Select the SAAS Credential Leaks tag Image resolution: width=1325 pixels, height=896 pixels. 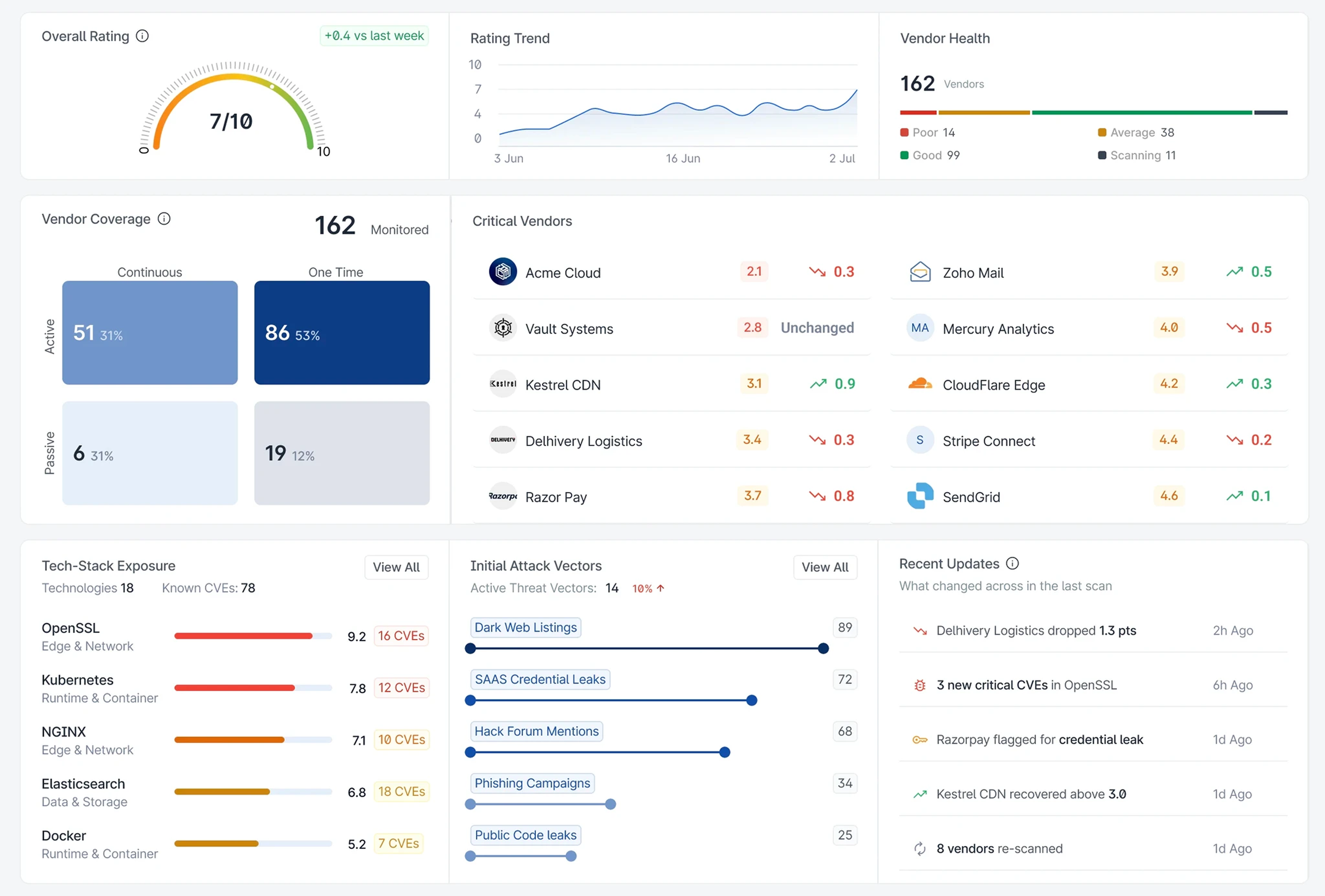pos(540,679)
